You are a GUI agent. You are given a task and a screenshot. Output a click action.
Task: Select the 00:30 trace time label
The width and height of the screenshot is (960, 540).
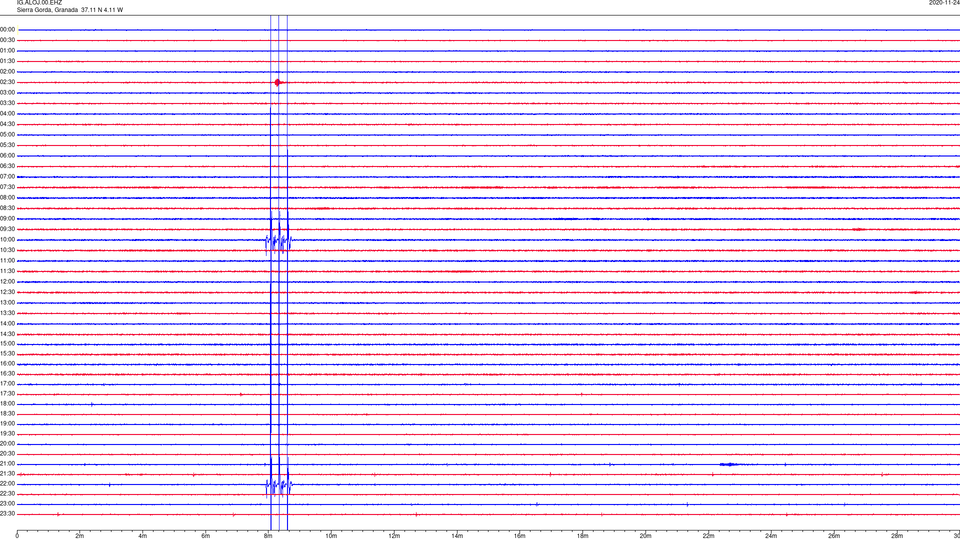pos(7,40)
